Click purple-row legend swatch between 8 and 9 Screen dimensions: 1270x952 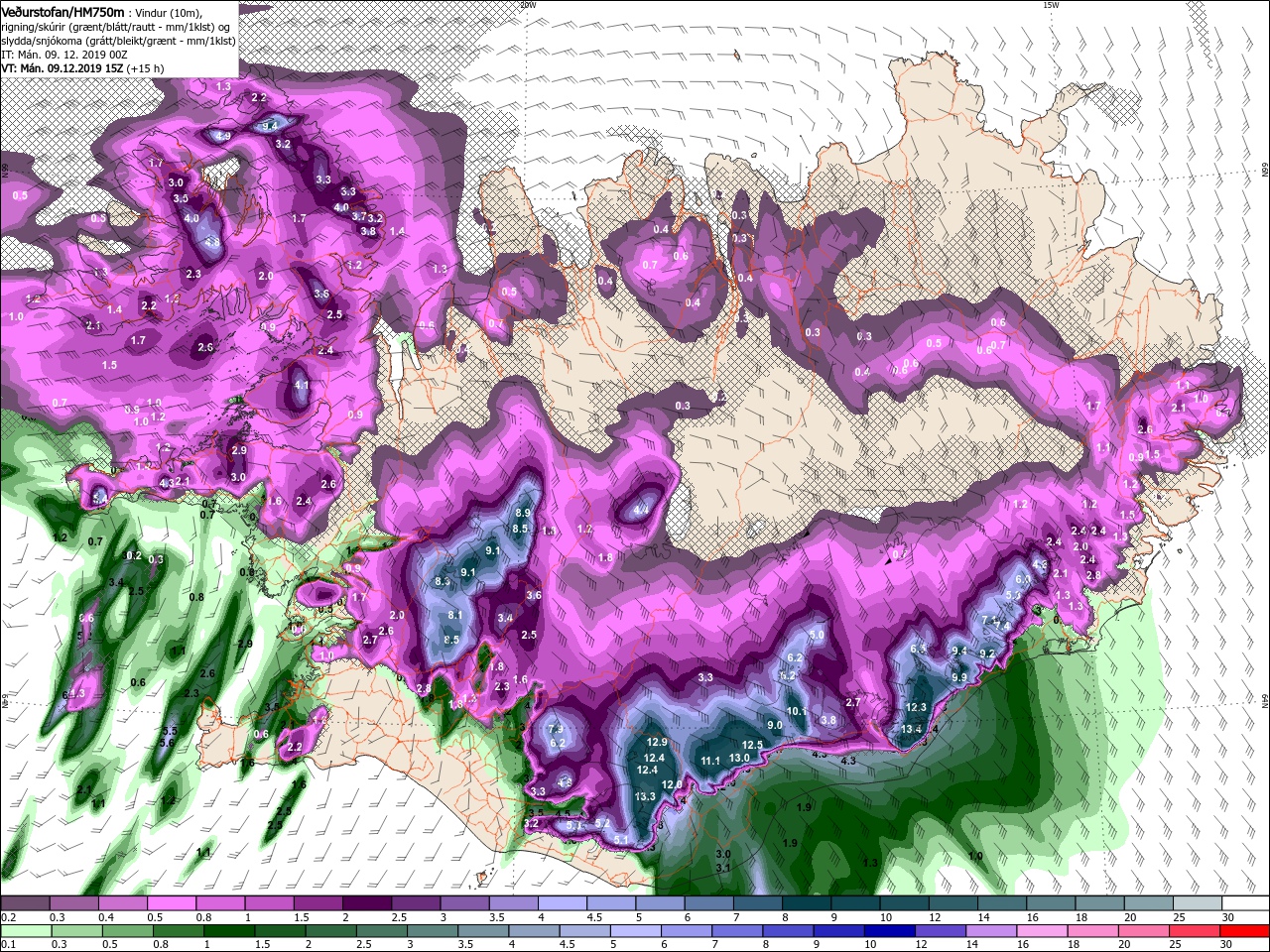[x=806, y=904]
